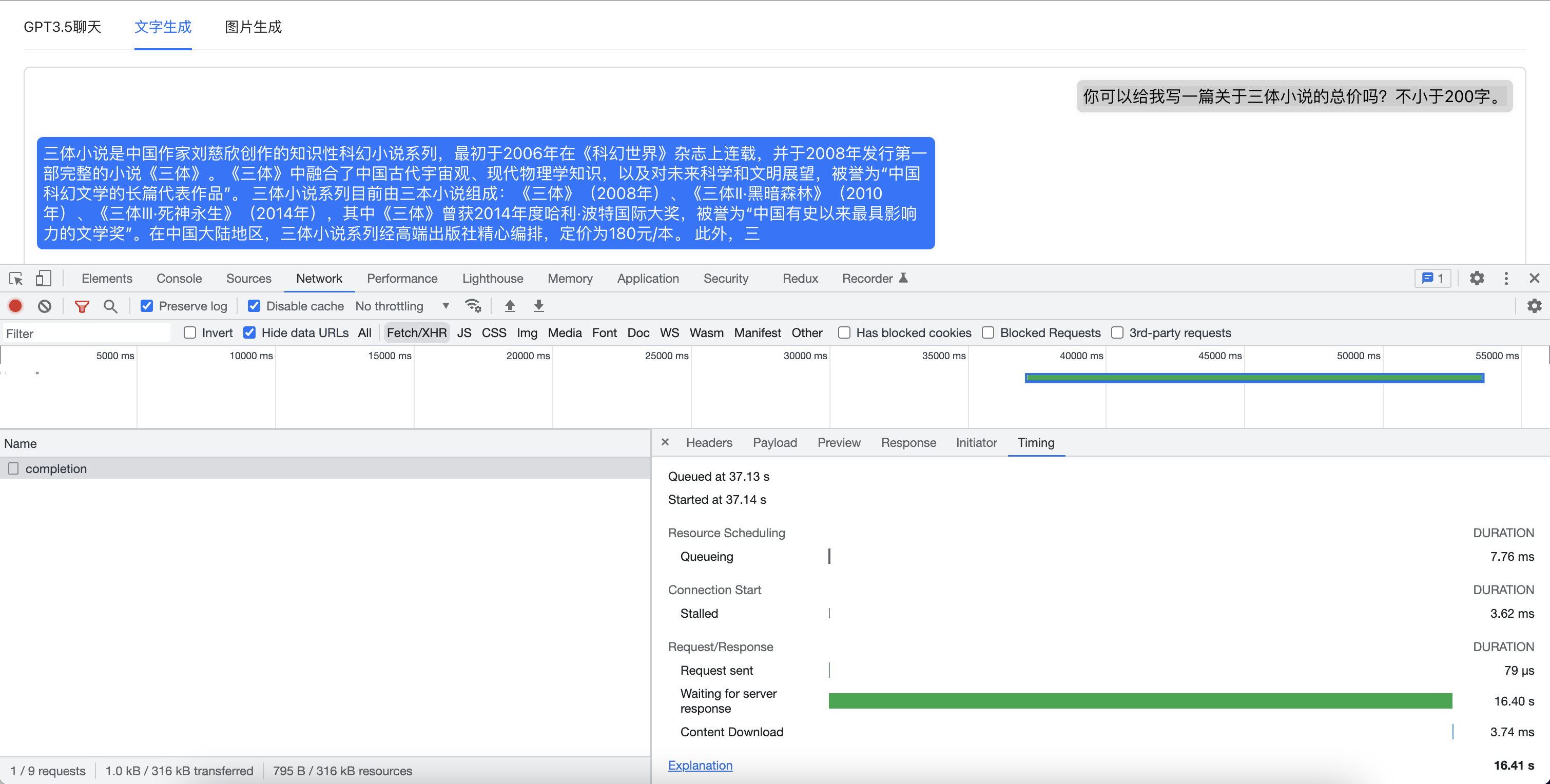
Task: Enable the Invert filter checkbox
Action: tap(190, 332)
